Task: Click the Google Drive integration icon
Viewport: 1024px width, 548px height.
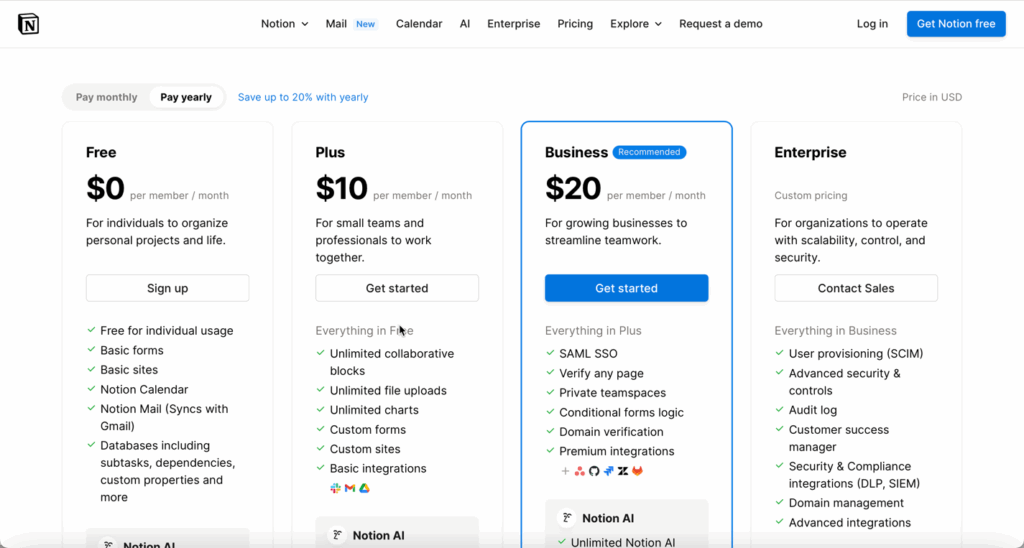Action: 364,488
